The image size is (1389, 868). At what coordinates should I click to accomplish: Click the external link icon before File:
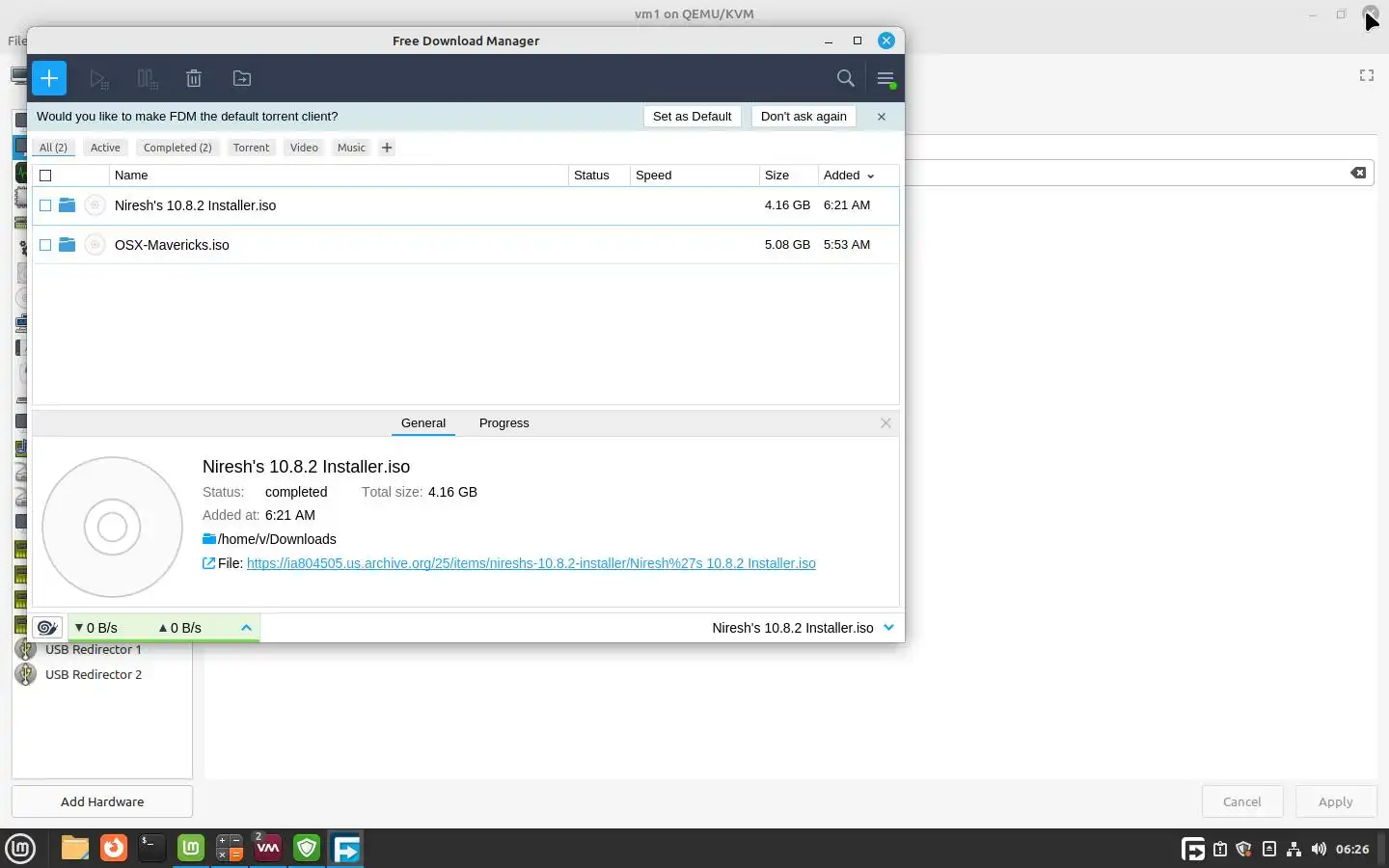208,563
